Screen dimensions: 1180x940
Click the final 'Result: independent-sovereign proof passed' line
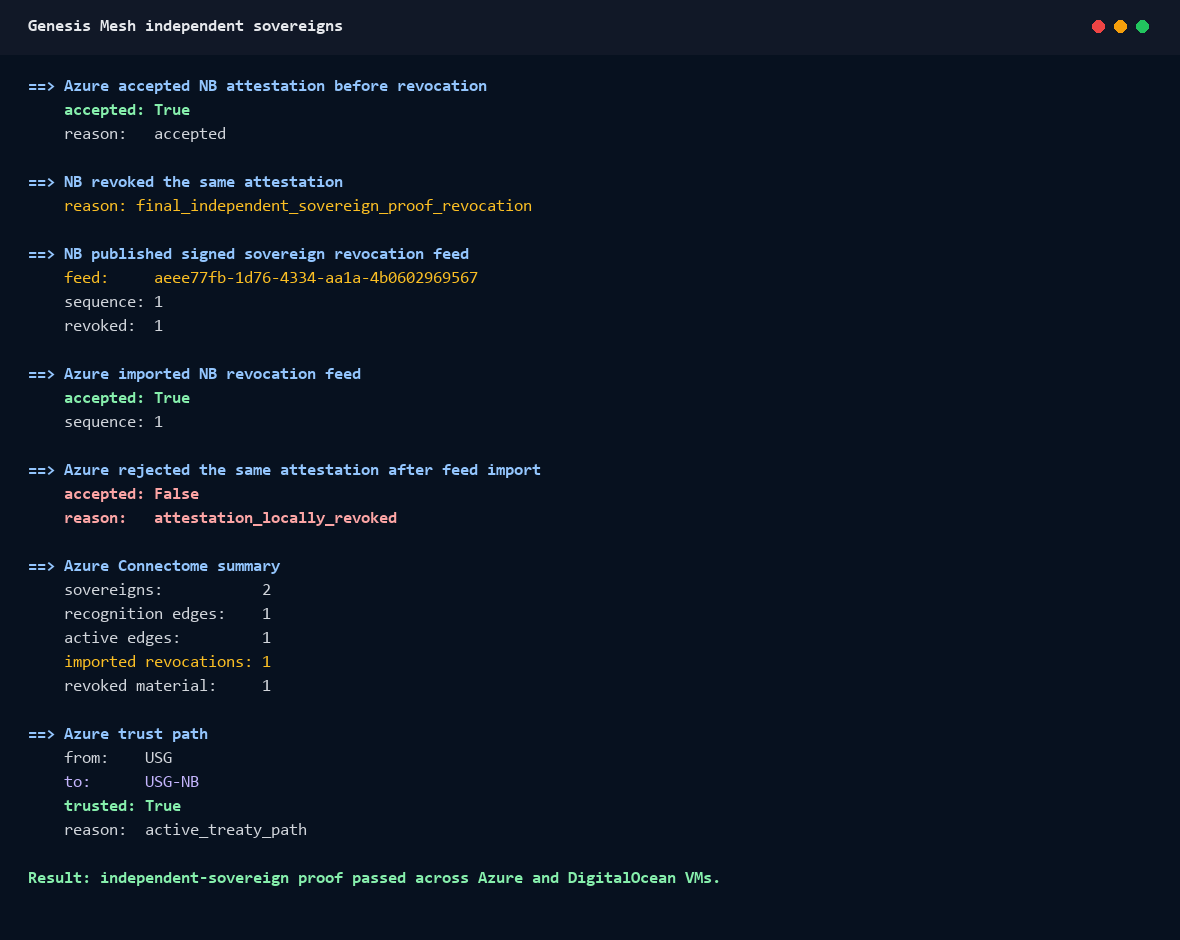(374, 878)
